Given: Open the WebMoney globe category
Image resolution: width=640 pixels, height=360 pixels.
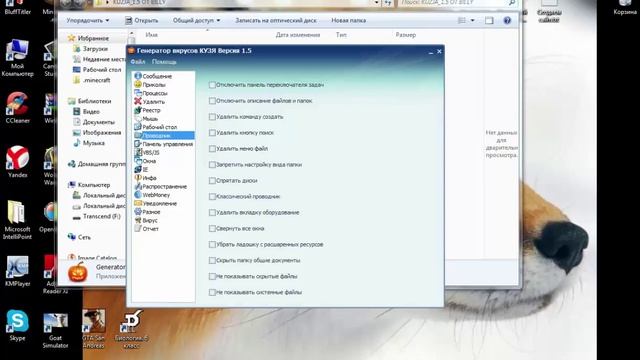Looking at the screenshot, I should 152,195.
